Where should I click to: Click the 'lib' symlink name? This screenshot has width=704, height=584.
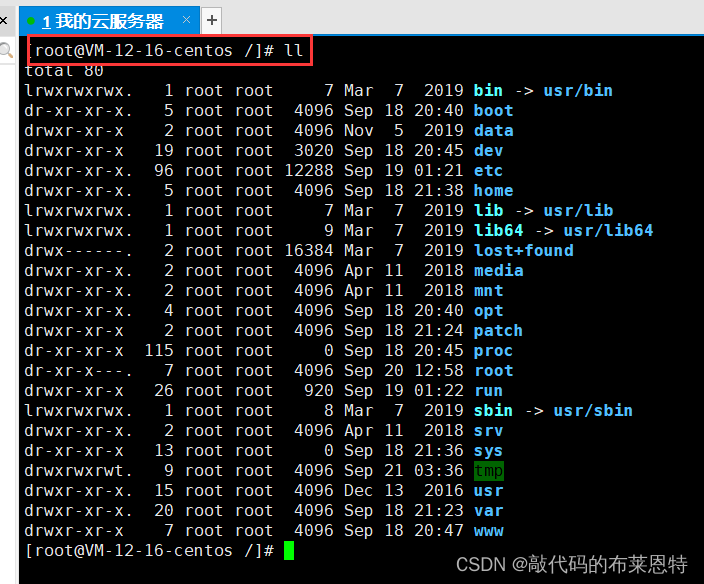[488, 211]
